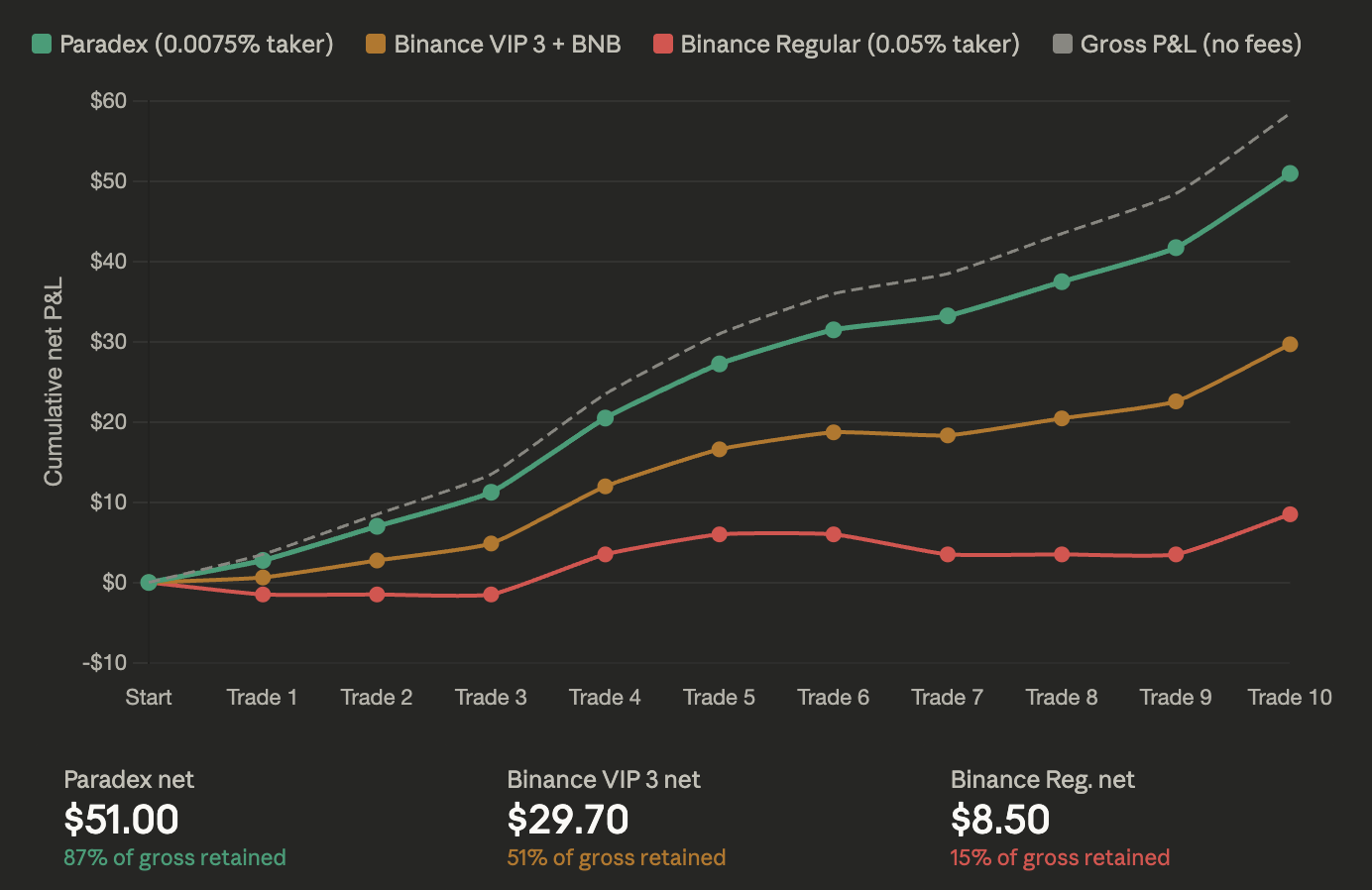Select the Paradex data point at Trade 10

(1290, 173)
